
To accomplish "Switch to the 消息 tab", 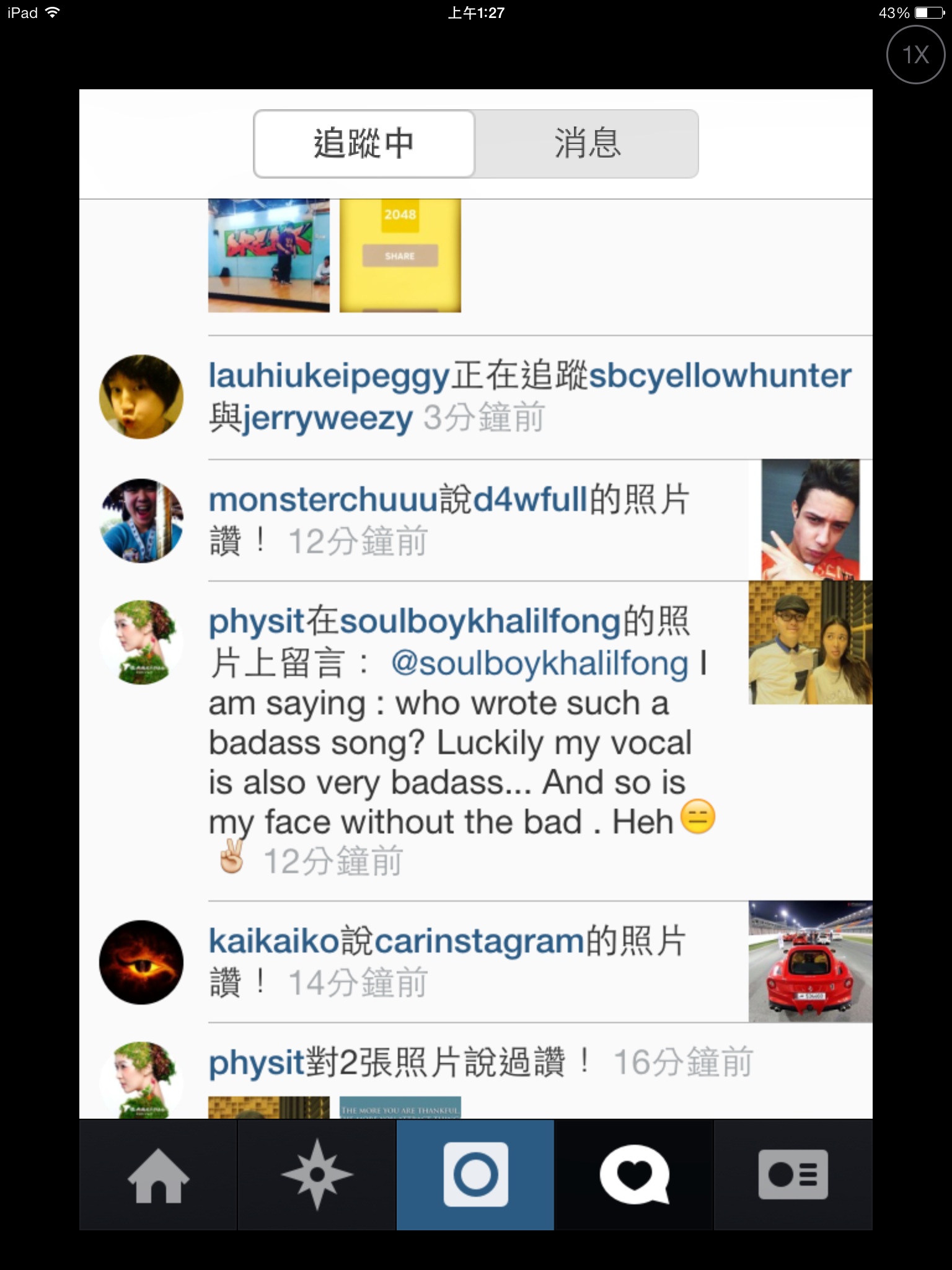I will 587,144.
